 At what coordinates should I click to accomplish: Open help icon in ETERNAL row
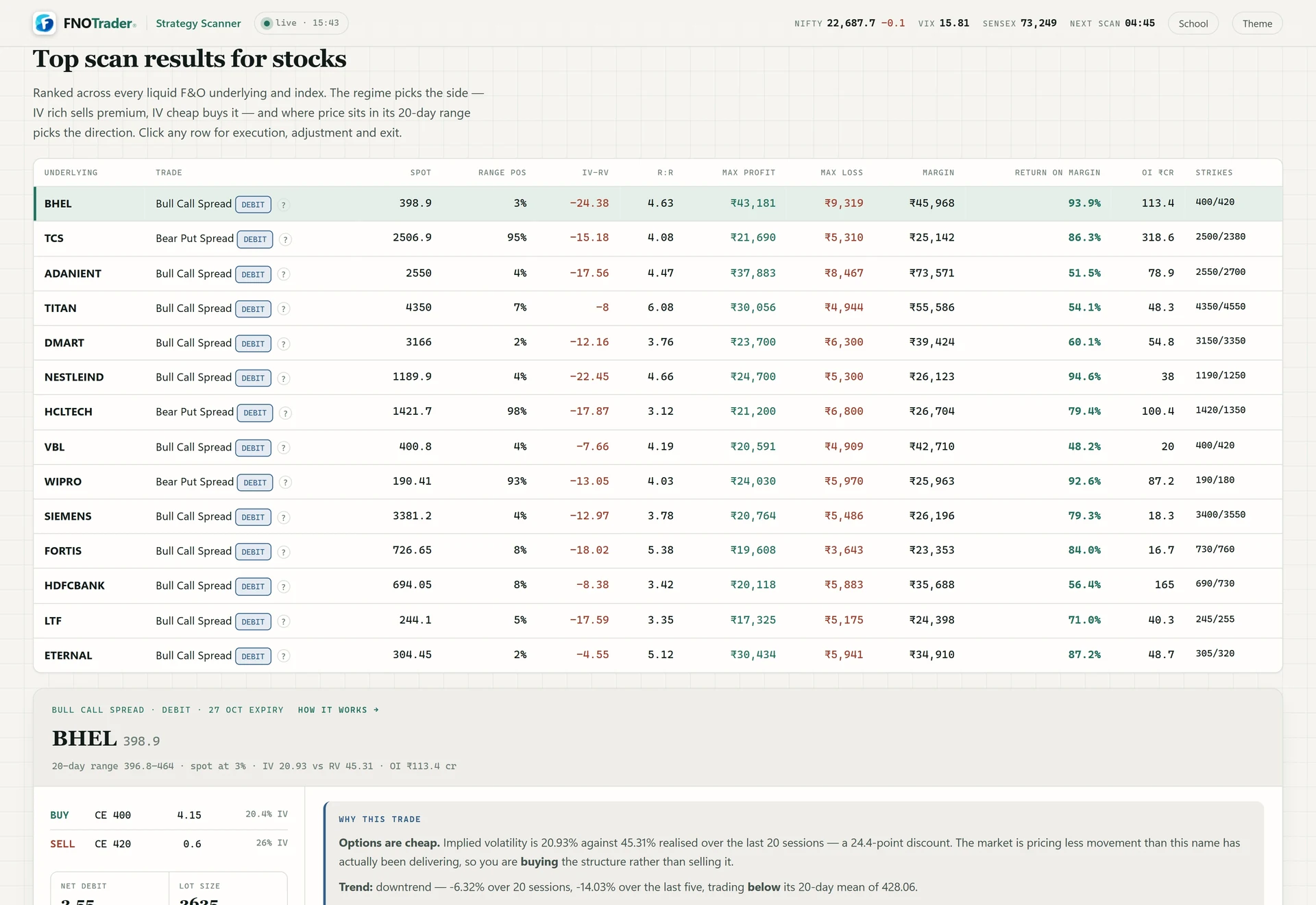pyautogui.click(x=283, y=656)
